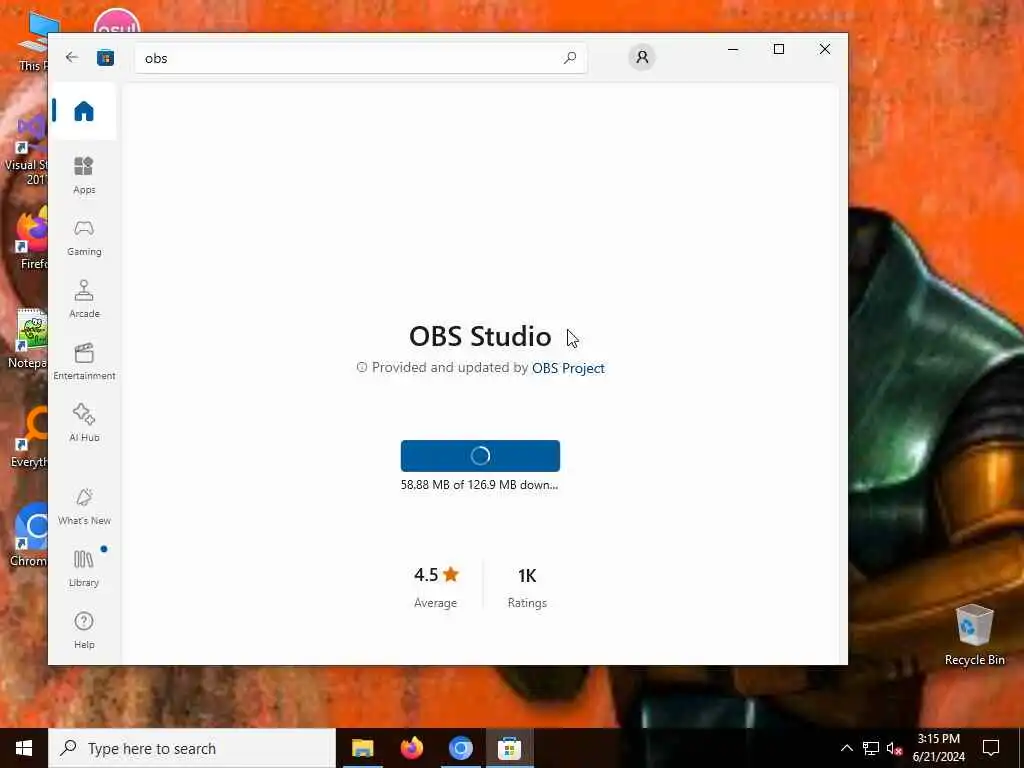Open the user account profile icon

click(x=642, y=57)
